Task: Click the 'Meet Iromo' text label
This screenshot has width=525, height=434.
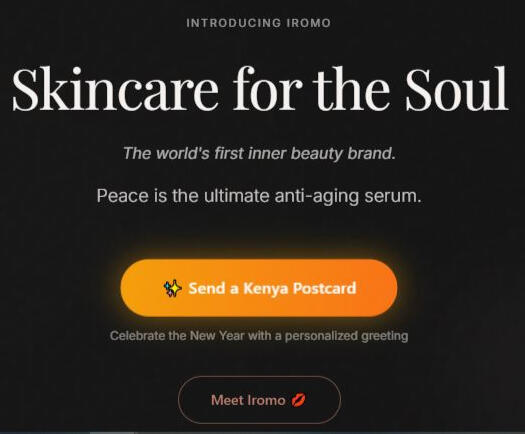Action: 248,400
